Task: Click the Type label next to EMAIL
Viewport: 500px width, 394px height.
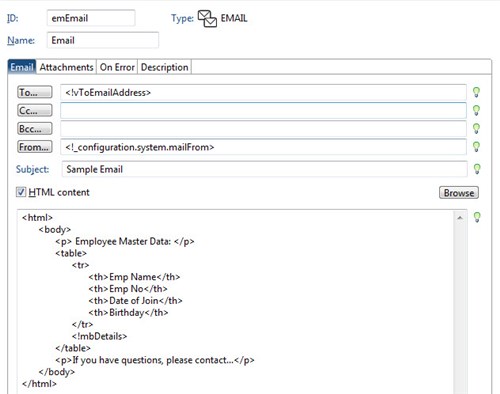Action: (182, 18)
